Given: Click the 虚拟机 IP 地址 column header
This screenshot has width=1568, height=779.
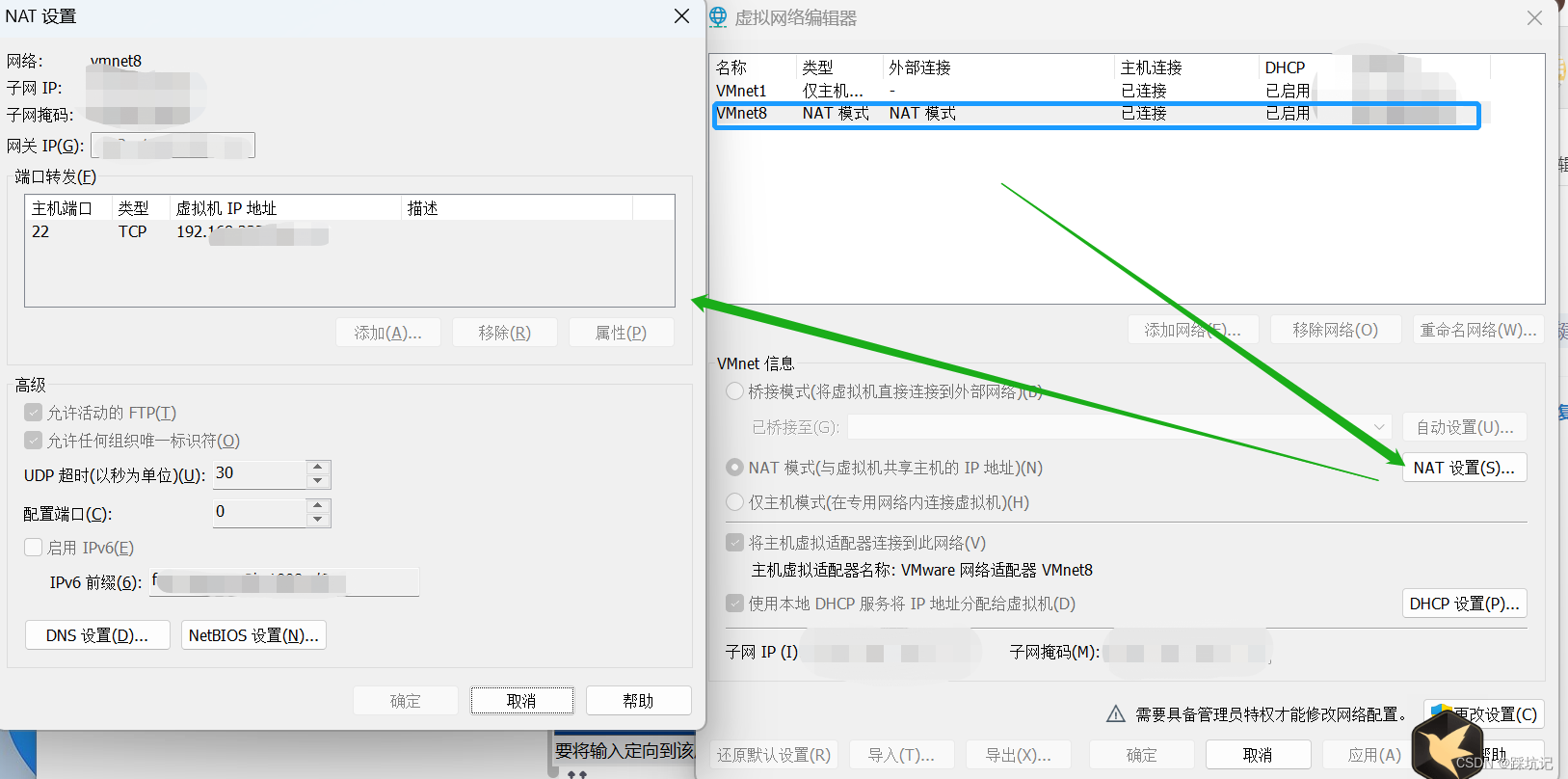Looking at the screenshot, I should tap(285, 208).
